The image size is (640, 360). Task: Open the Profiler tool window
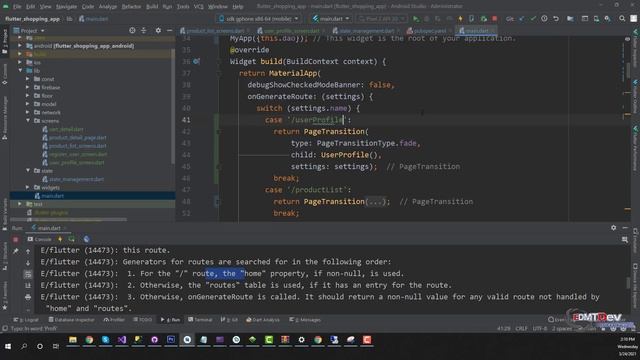114,320
